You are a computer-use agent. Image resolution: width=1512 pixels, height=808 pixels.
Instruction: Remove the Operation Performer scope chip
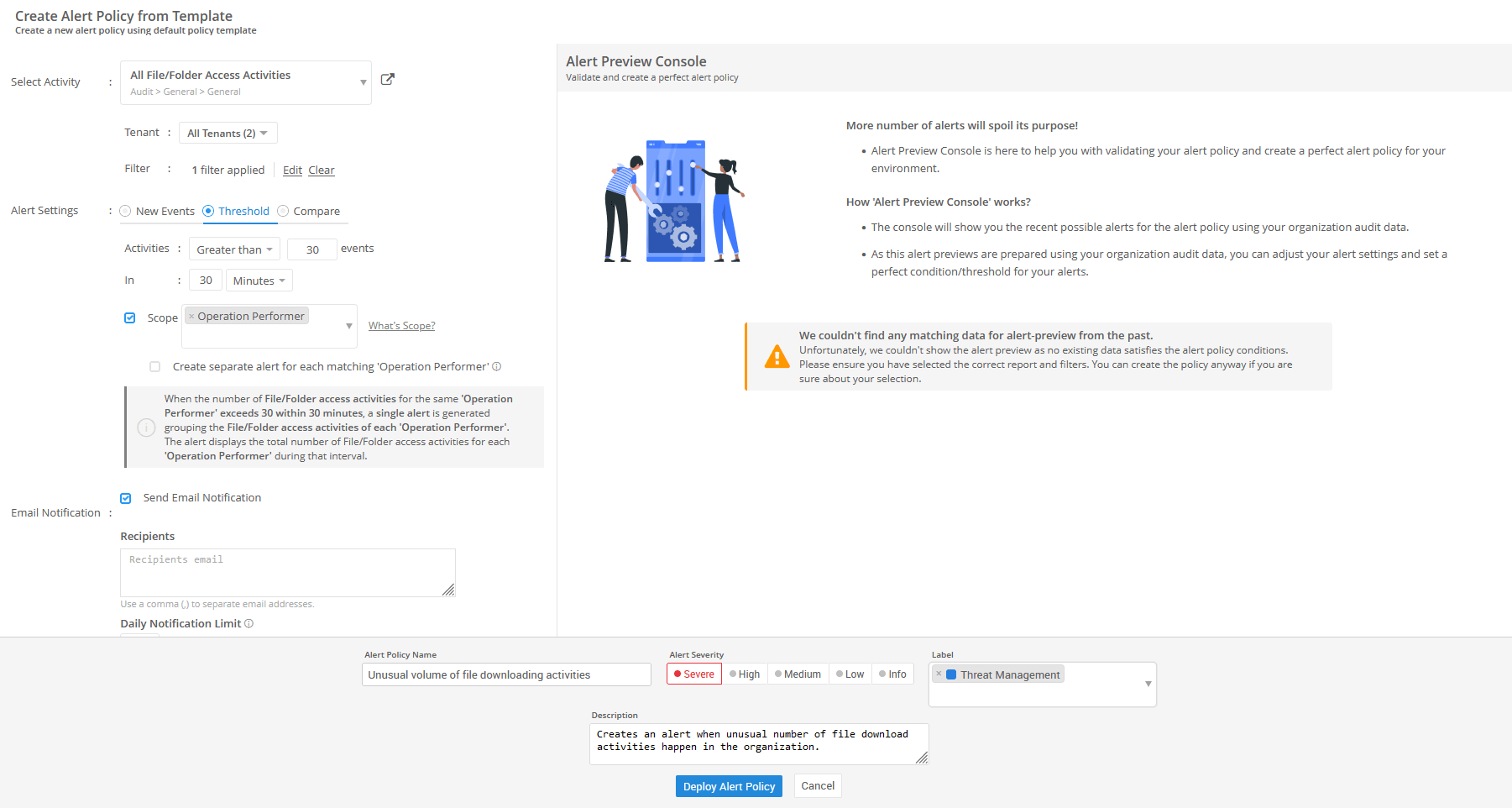pyautogui.click(x=191, y=316)
